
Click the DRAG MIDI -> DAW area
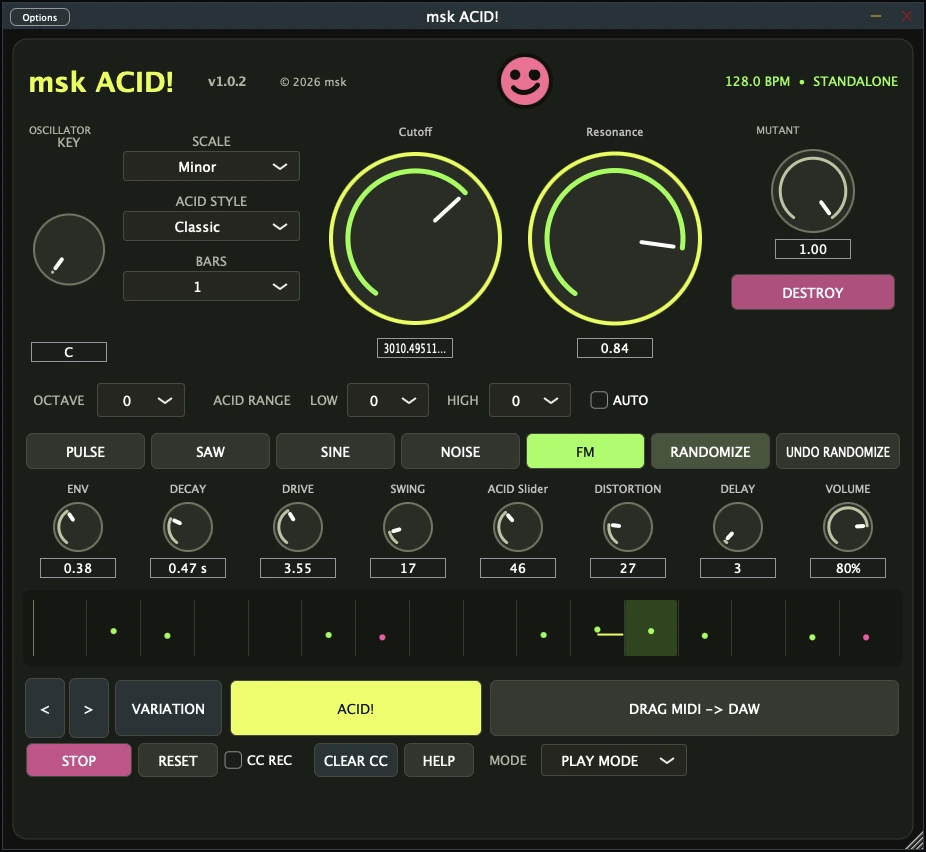[x=694, y=708]
